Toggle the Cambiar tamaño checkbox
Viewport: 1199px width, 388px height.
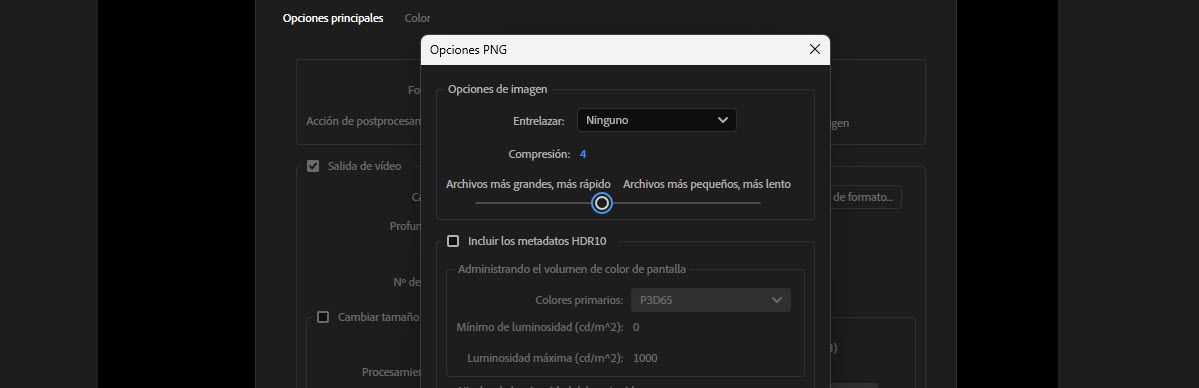pyautogui.click(x=323, y=317)
